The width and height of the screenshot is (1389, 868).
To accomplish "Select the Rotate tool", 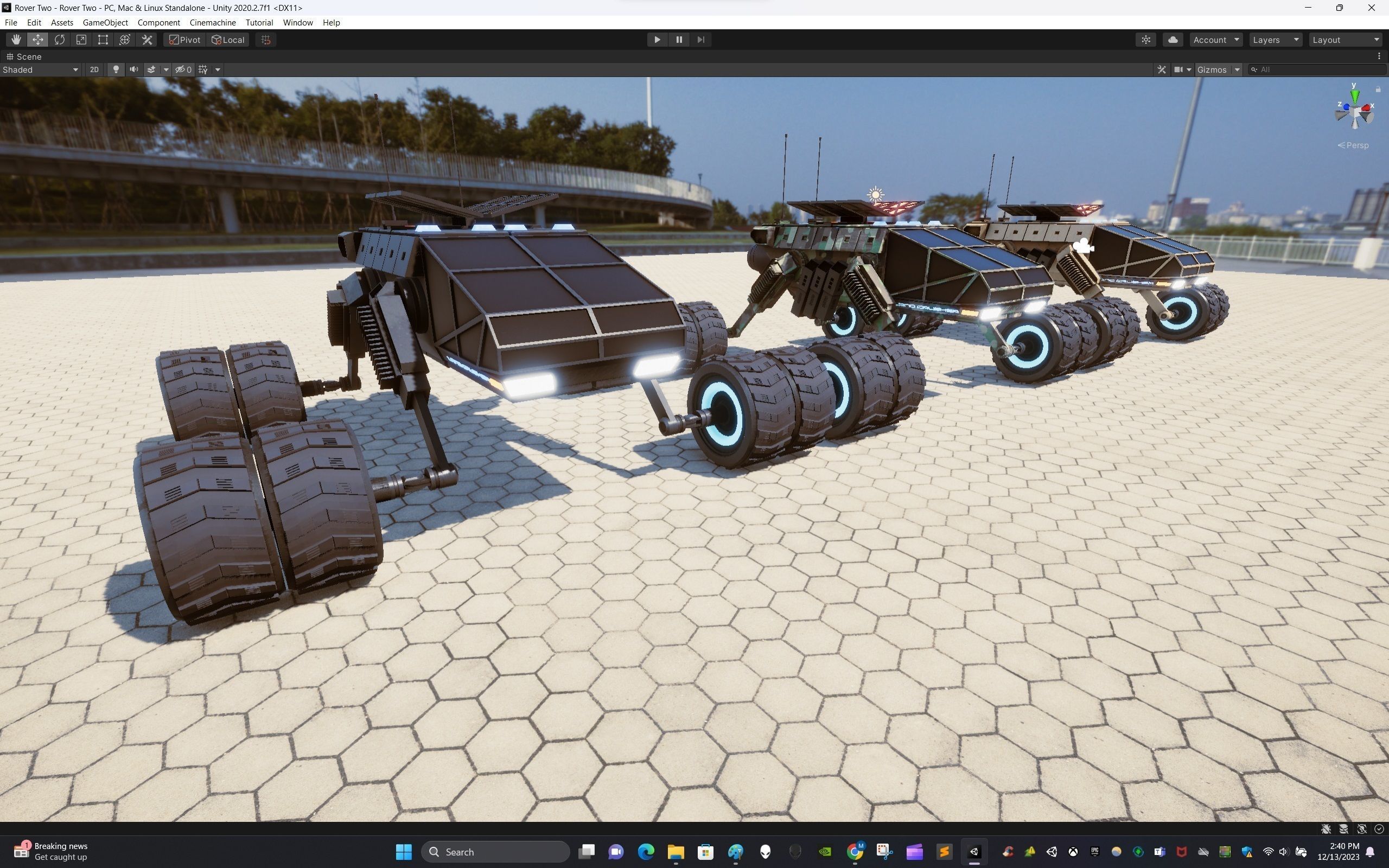I will tap(59, 40).
